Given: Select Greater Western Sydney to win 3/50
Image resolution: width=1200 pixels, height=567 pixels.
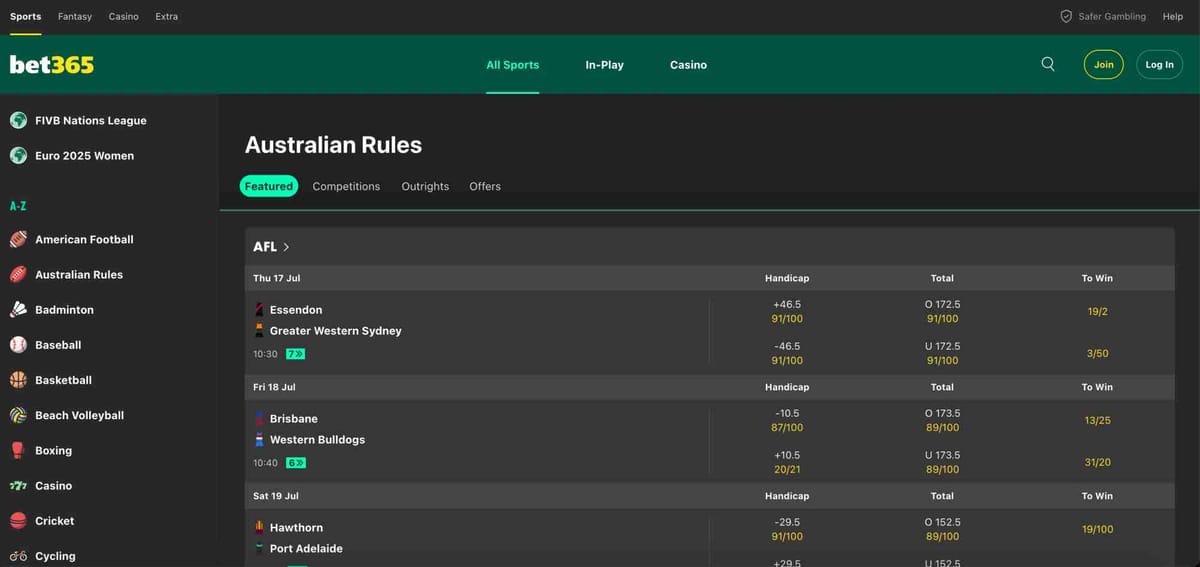Looking at the screenshot, I should click(1097, 353).
